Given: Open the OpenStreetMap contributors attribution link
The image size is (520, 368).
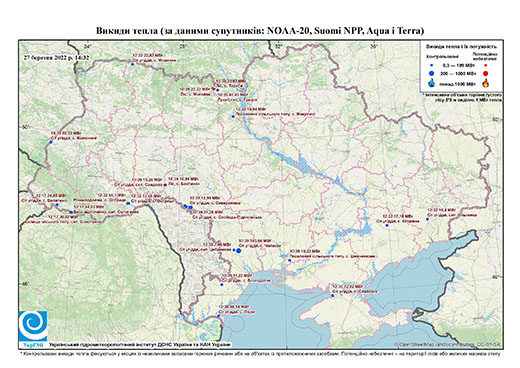Looking at the screenshot, I should pos(448,344).
